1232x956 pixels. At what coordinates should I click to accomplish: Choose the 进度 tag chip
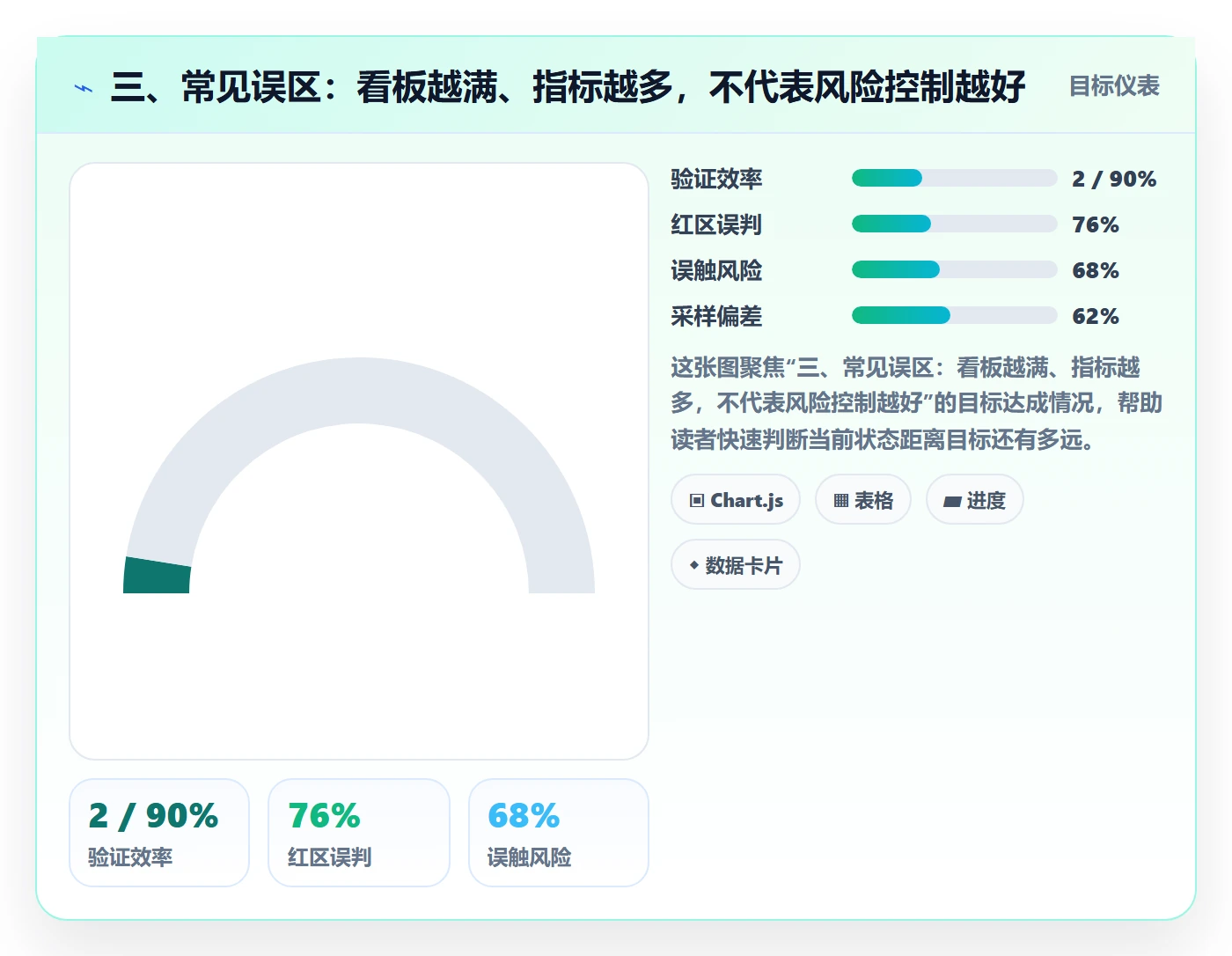975,500
